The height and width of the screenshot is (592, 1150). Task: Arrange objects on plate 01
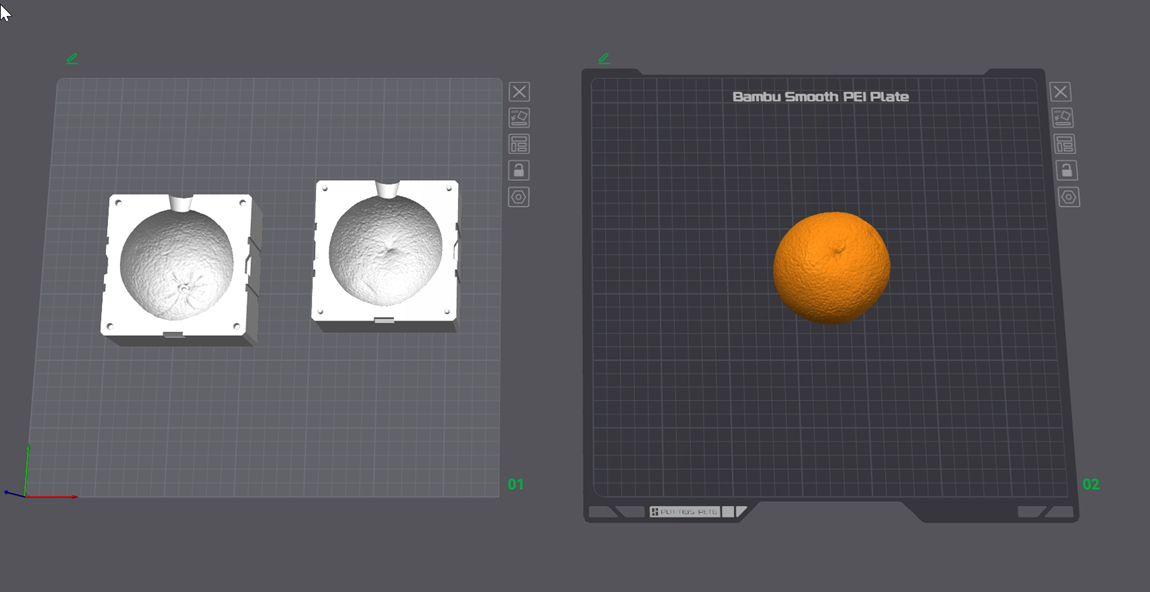519,144
